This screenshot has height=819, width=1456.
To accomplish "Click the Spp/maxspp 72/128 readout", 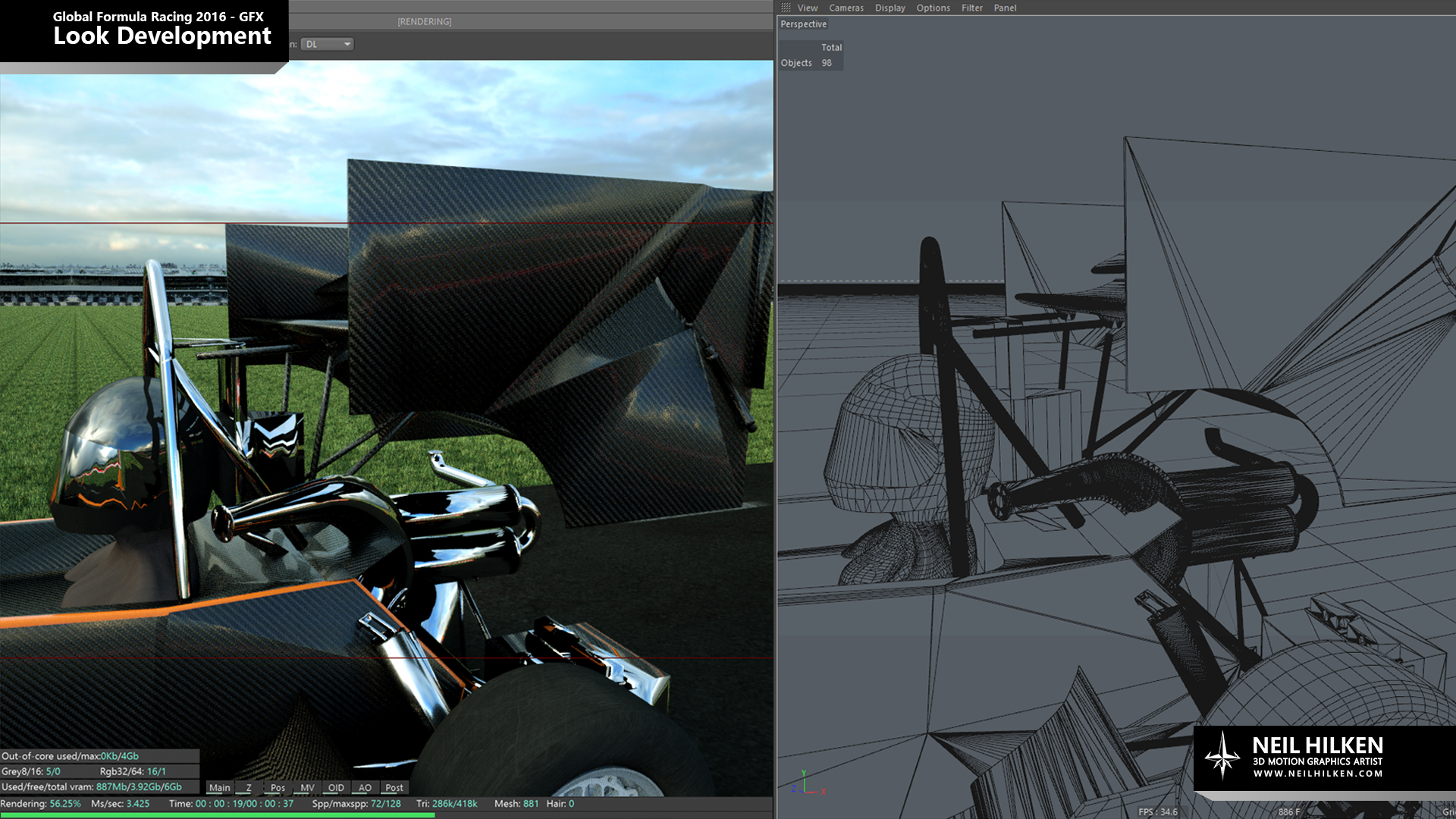I will coord(356,804).
